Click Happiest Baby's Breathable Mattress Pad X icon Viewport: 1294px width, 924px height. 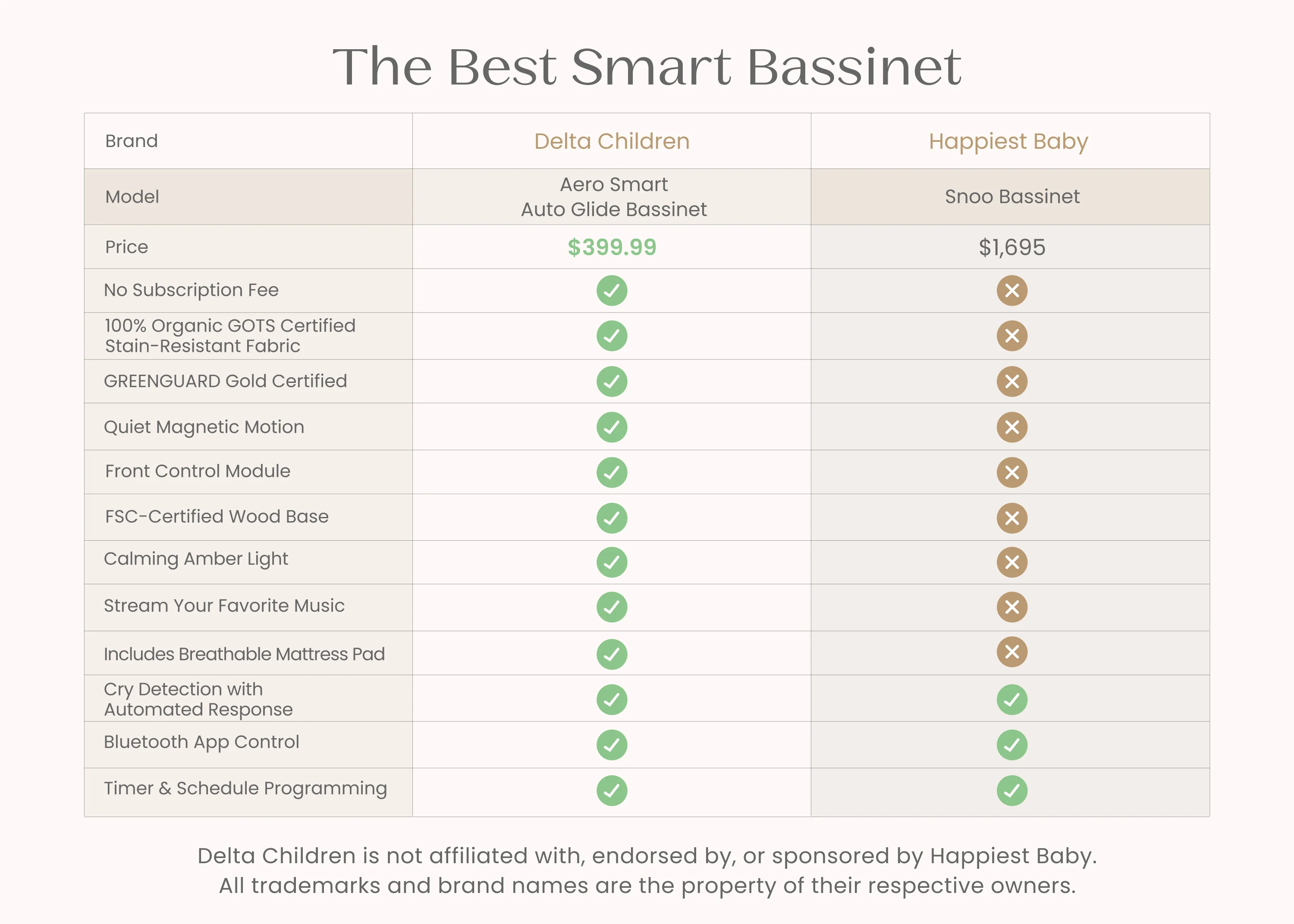1012,652
